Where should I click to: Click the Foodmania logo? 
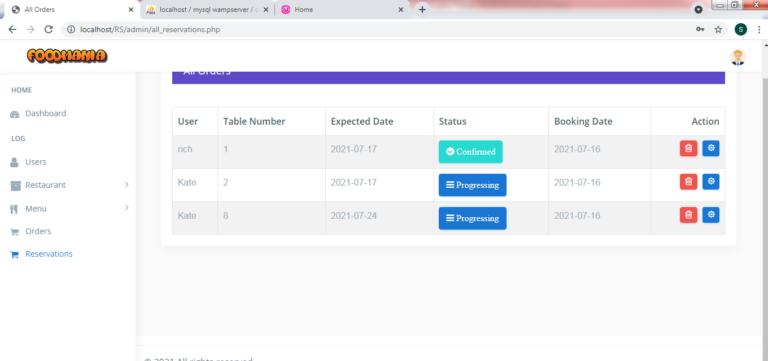click(x=67, y=56)
